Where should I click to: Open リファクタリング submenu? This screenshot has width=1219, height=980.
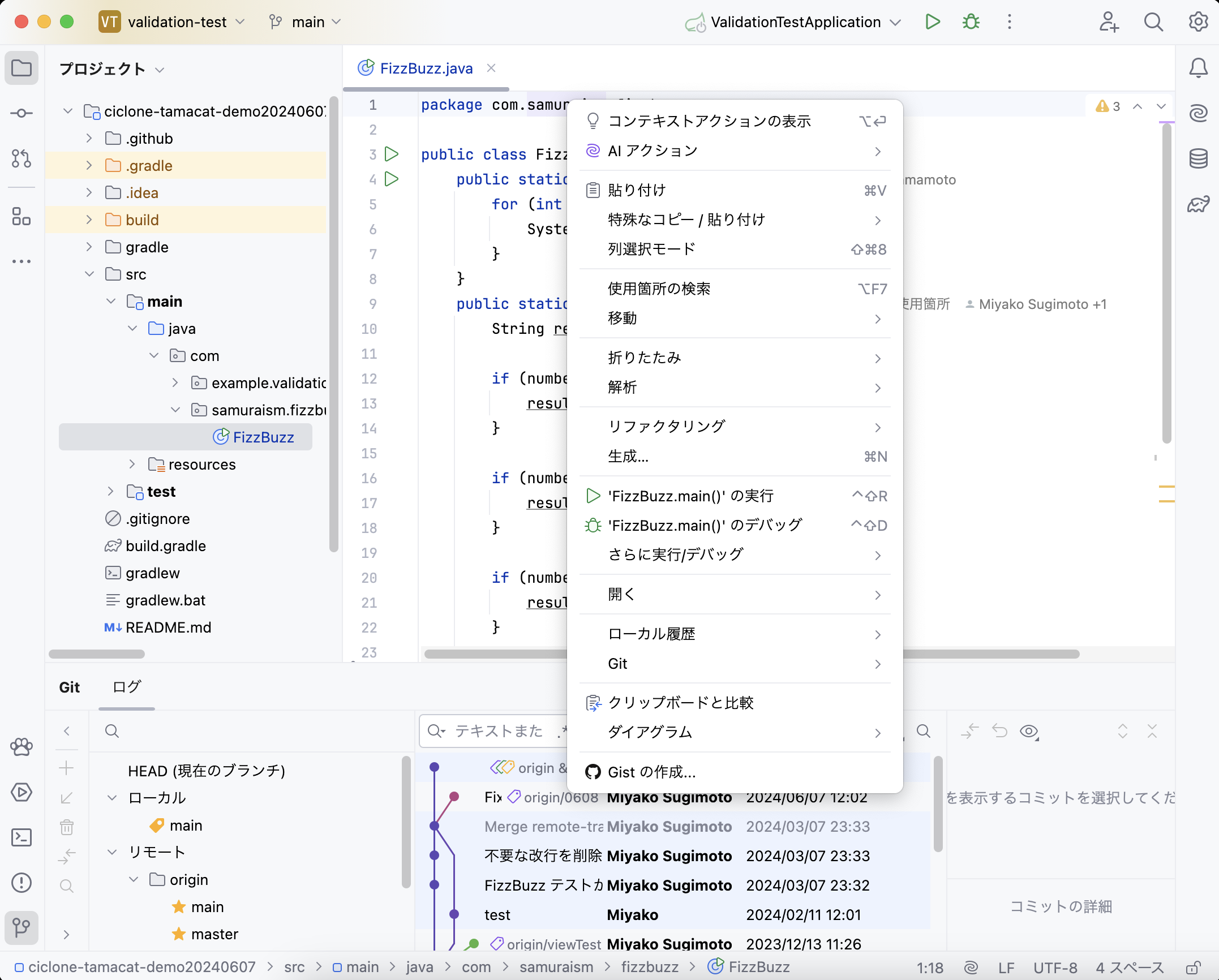[x=735, y=427]
